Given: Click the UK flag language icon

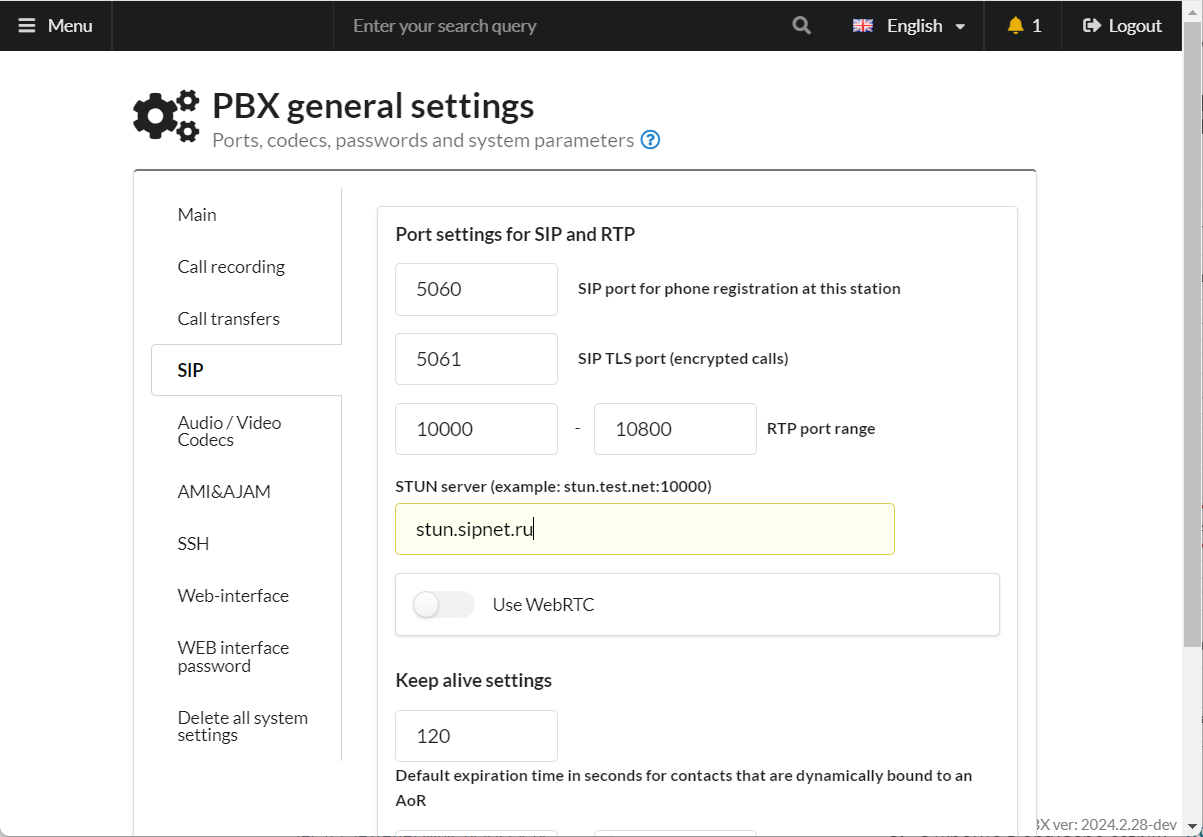Looking at the screenshot, I should click(x=862, y=26).
